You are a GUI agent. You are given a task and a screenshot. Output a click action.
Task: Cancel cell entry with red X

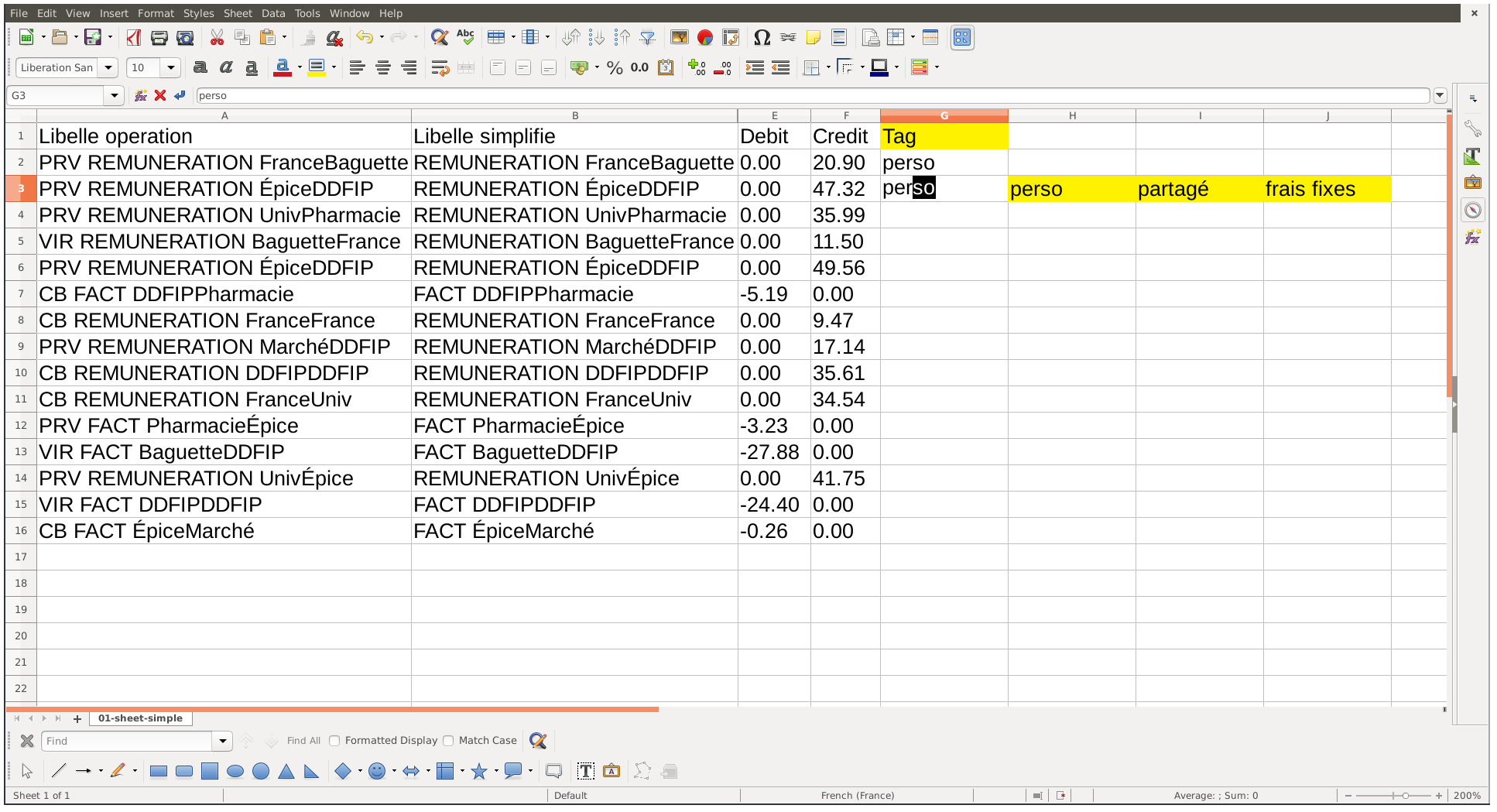click(x=160, y=95)
